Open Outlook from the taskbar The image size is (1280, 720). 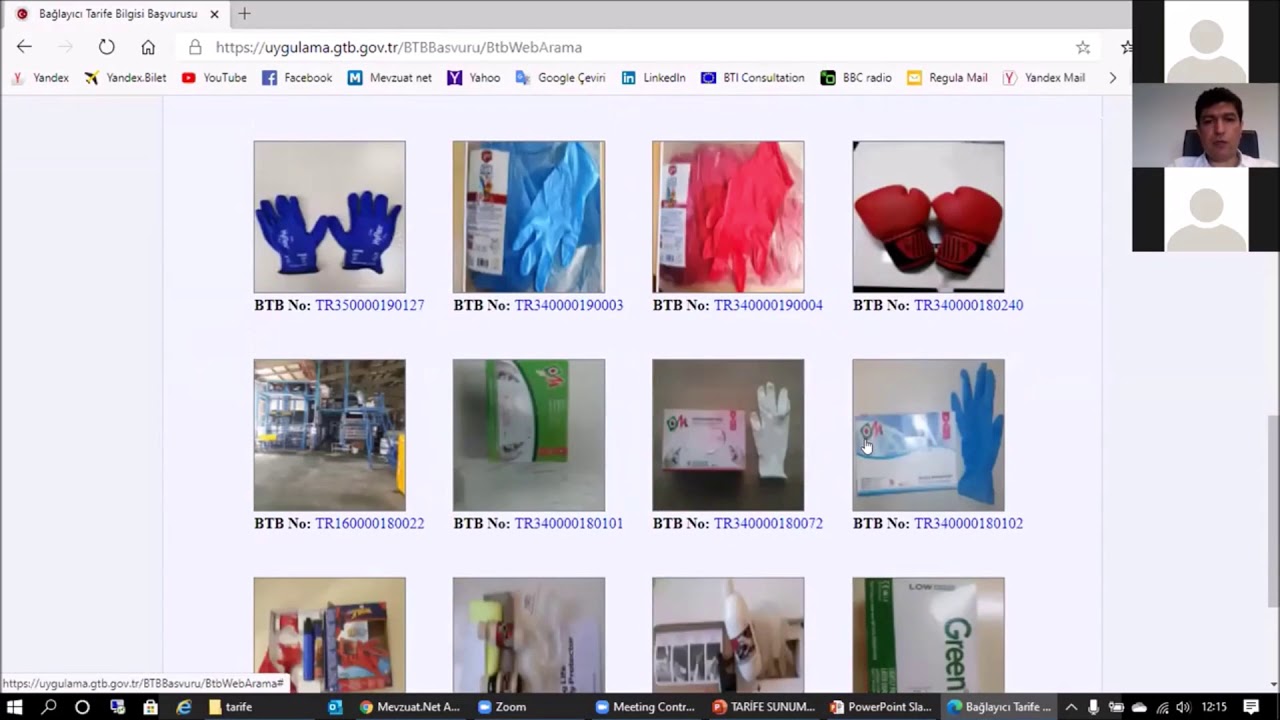pyautogui.click(x=335, y=707)
